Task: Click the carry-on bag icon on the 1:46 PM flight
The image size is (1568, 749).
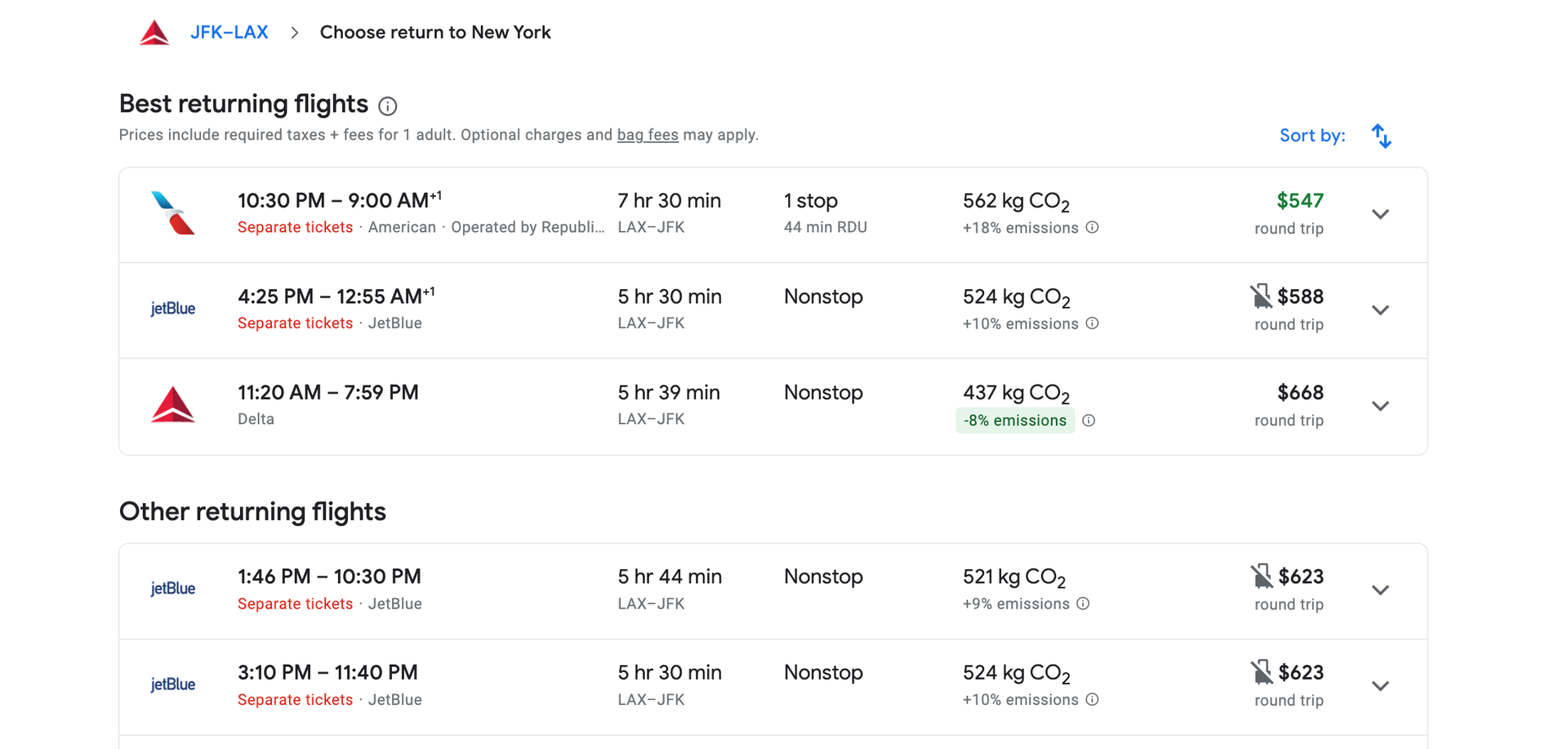Action: 1261,575
